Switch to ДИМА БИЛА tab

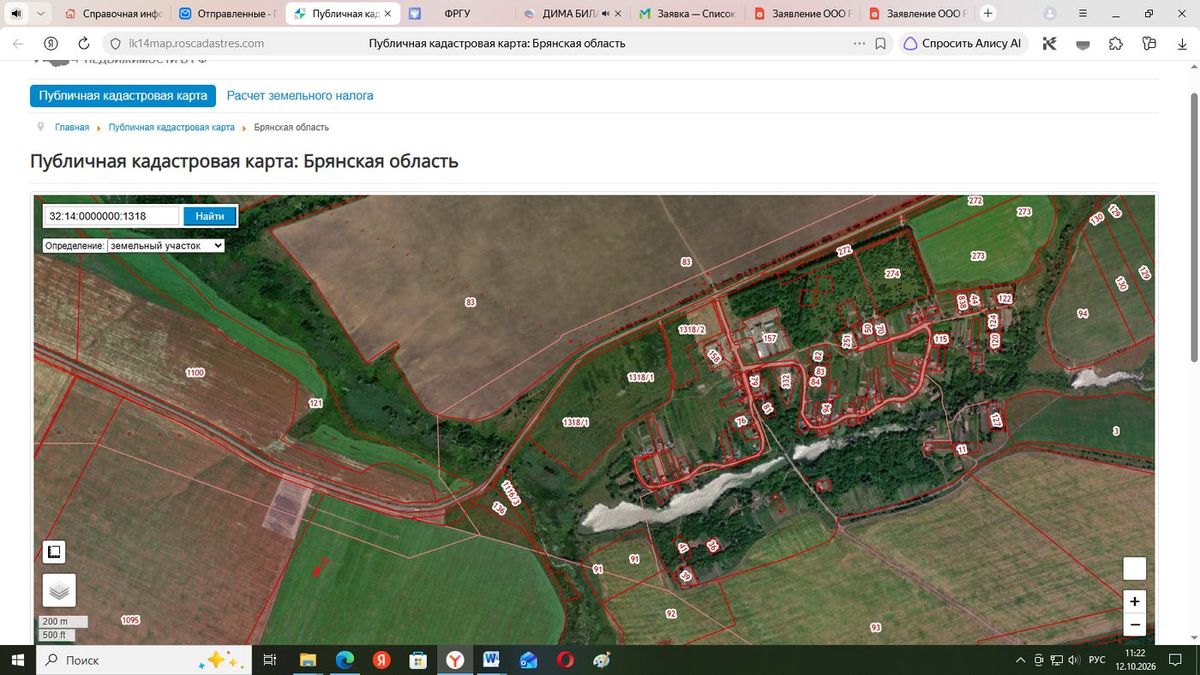[x=573, y=14]
